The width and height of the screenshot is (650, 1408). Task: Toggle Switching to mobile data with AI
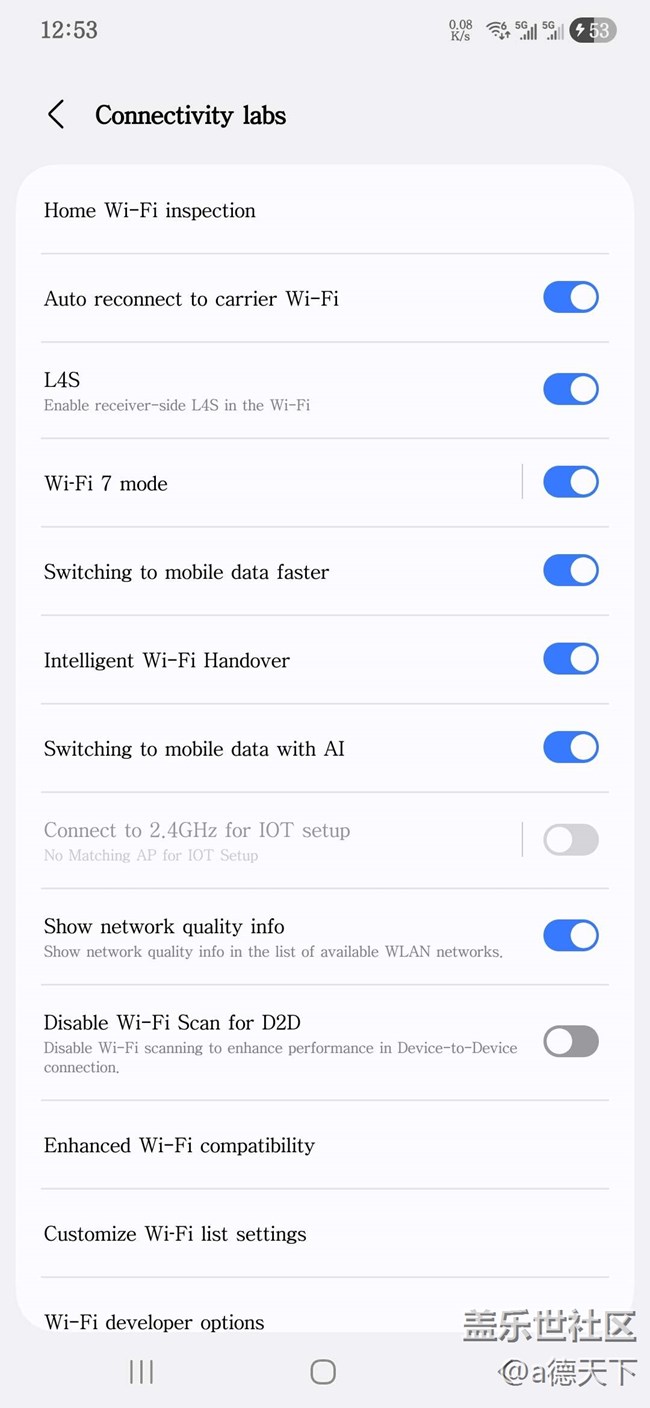(x=570, y=747)
